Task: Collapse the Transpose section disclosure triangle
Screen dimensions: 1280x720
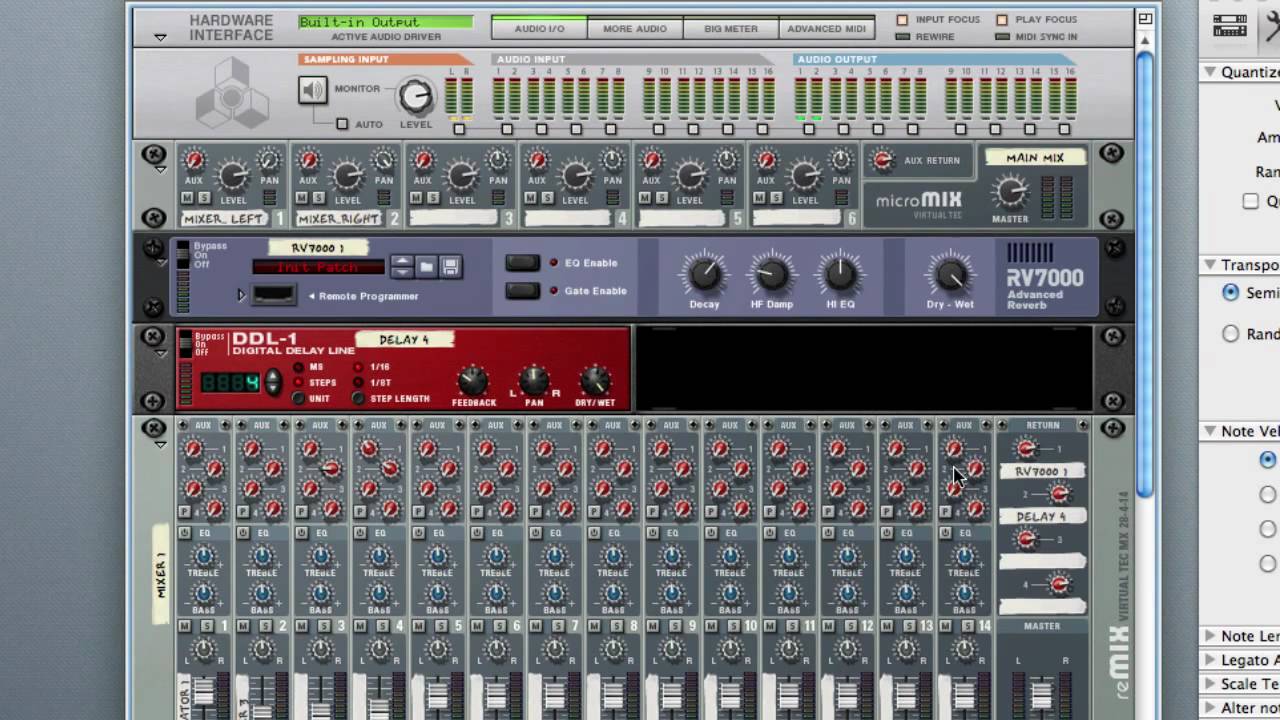Action: pos(1209,265)
